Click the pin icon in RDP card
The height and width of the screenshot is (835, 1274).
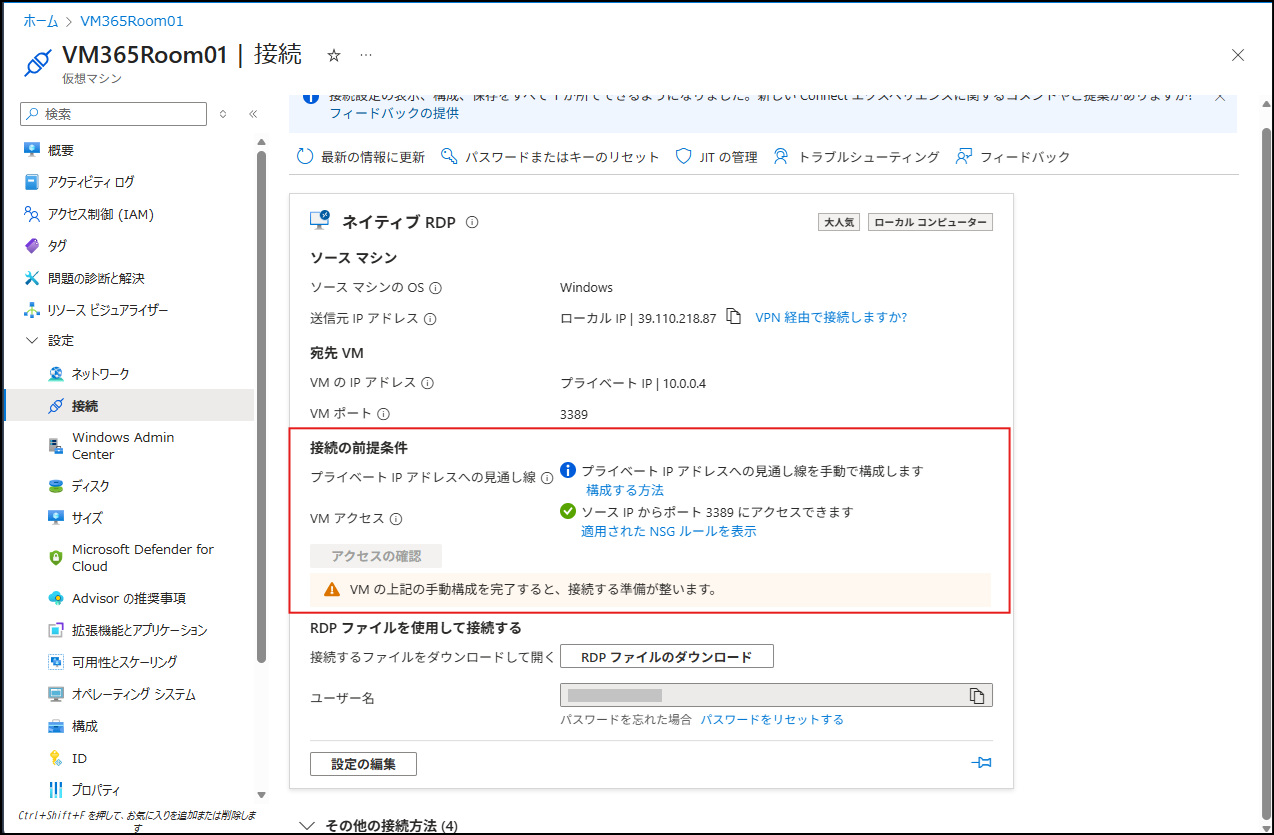[x=981, y=763]
